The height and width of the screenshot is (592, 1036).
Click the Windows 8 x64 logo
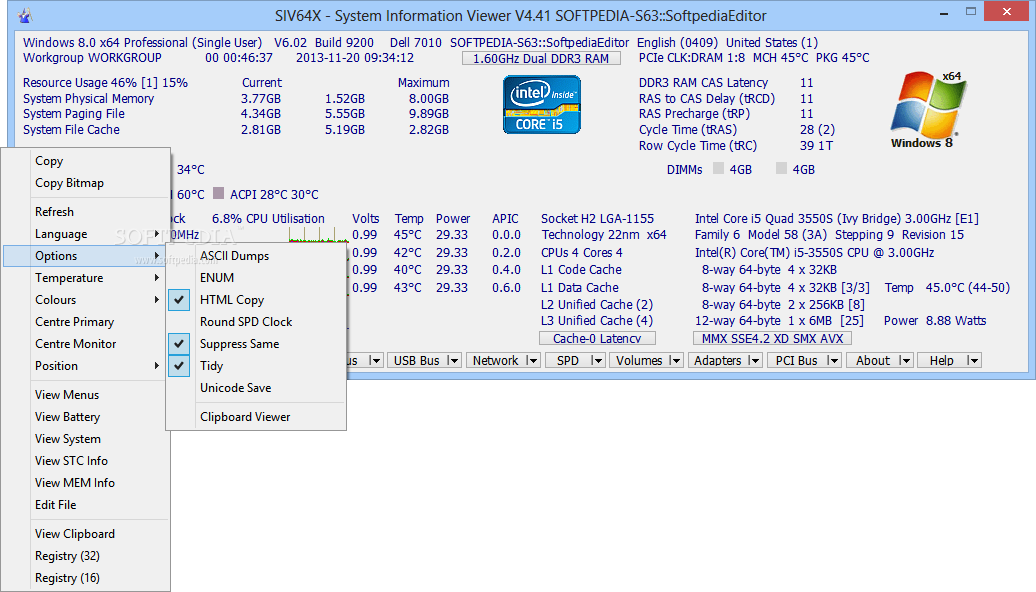(x=927, y=110)
